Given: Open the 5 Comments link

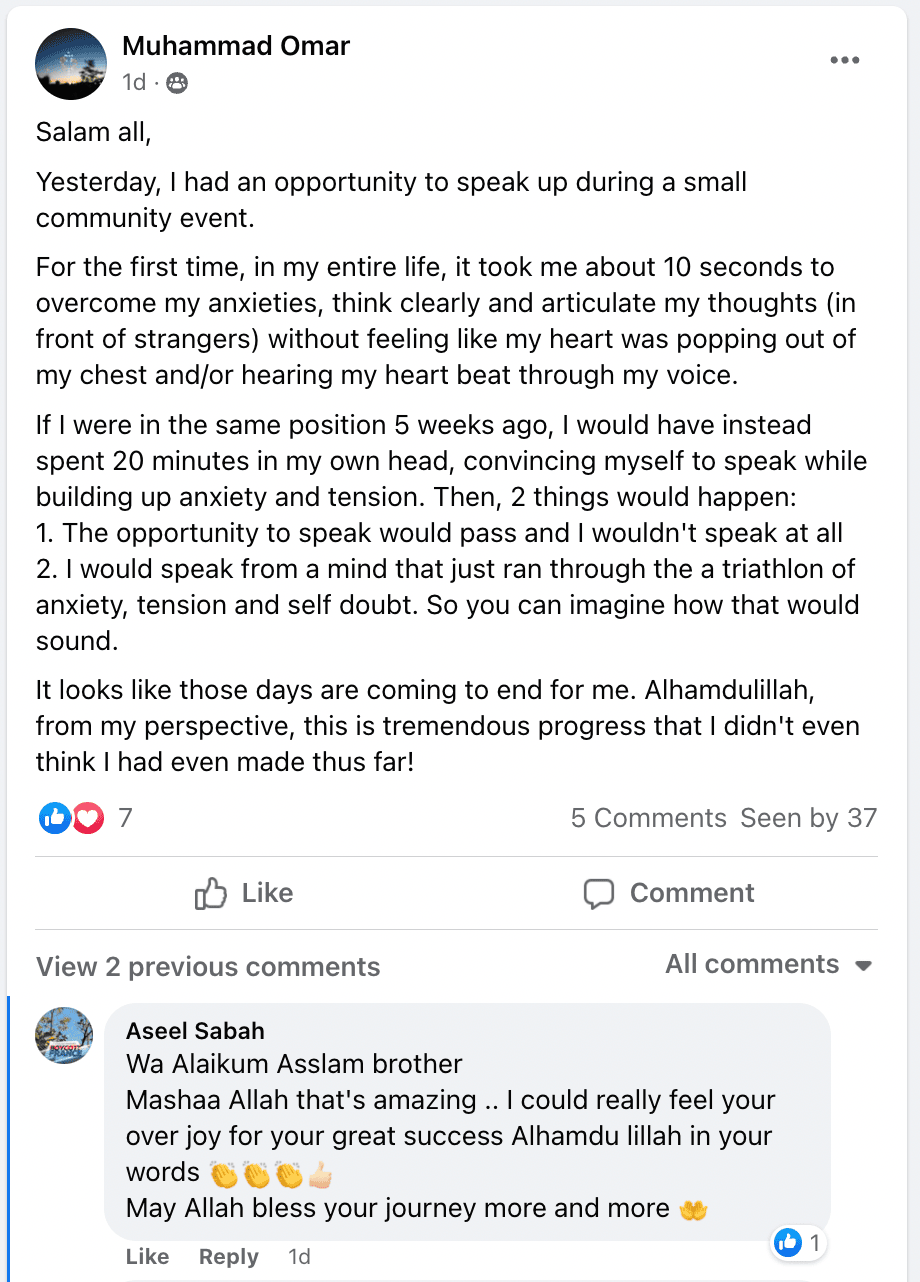Looking at the screenshot, I should point(648,818).
